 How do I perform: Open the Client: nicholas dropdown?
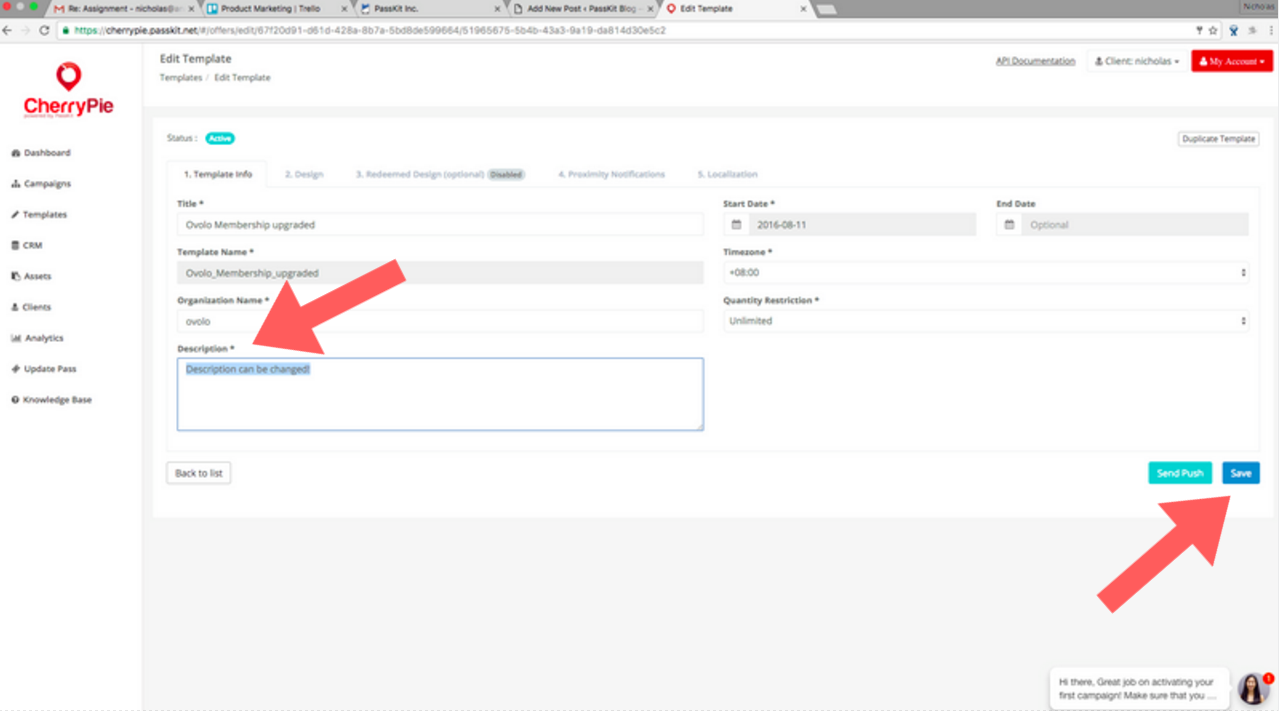click(x=1137, y=61)
